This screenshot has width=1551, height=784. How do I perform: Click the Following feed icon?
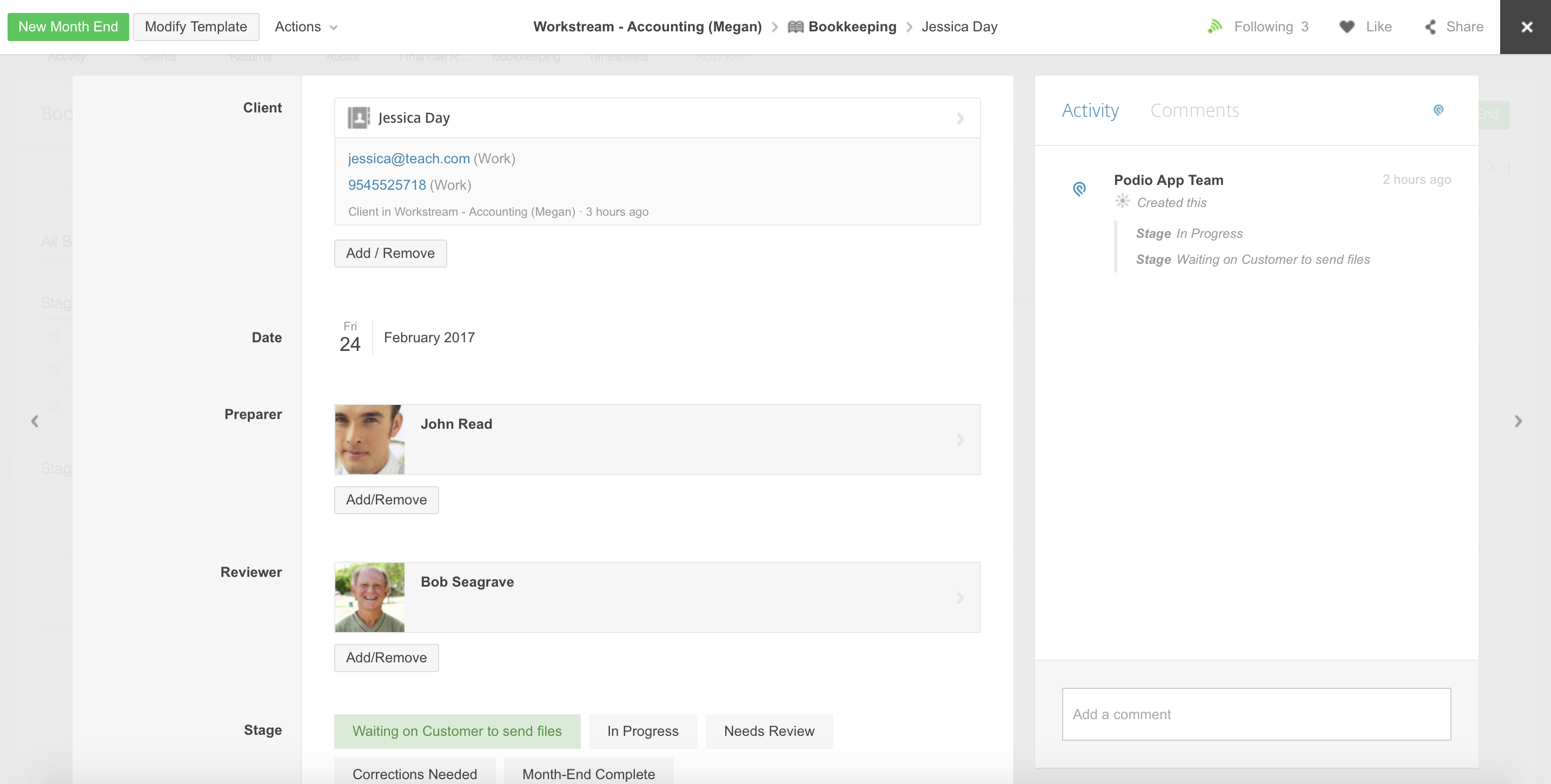point(1215,26)
